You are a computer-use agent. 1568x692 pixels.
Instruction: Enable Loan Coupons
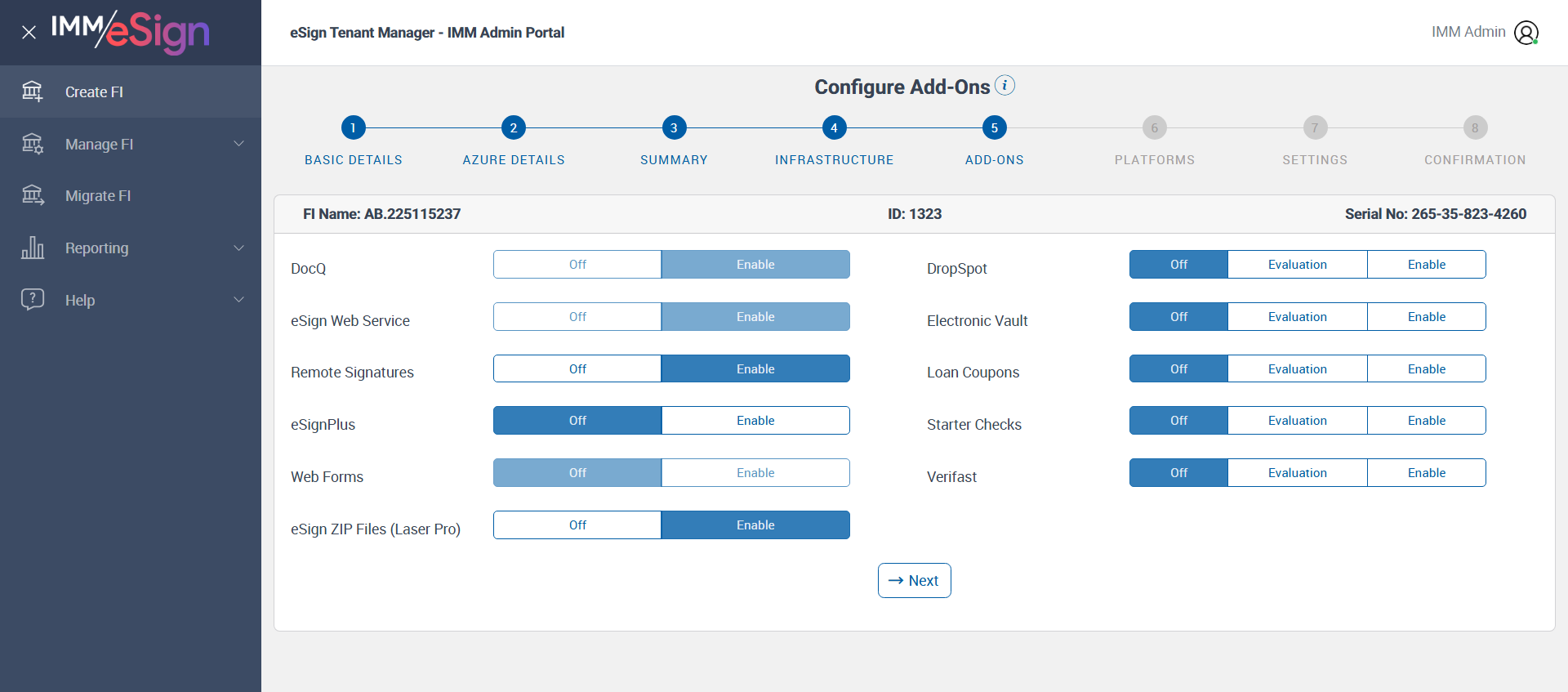click(x=1427, y=369)
